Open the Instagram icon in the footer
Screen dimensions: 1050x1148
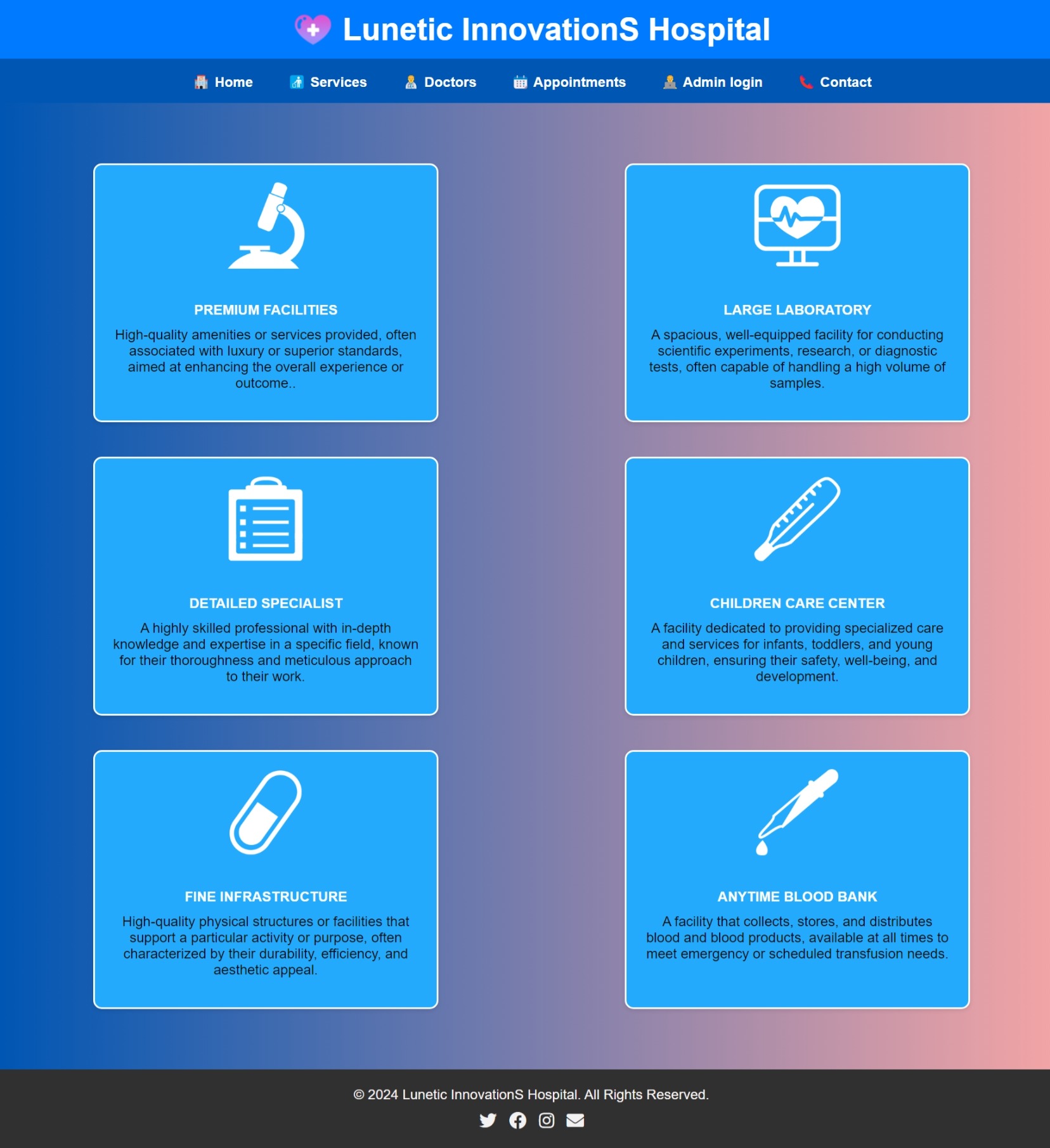point(547,1121)
